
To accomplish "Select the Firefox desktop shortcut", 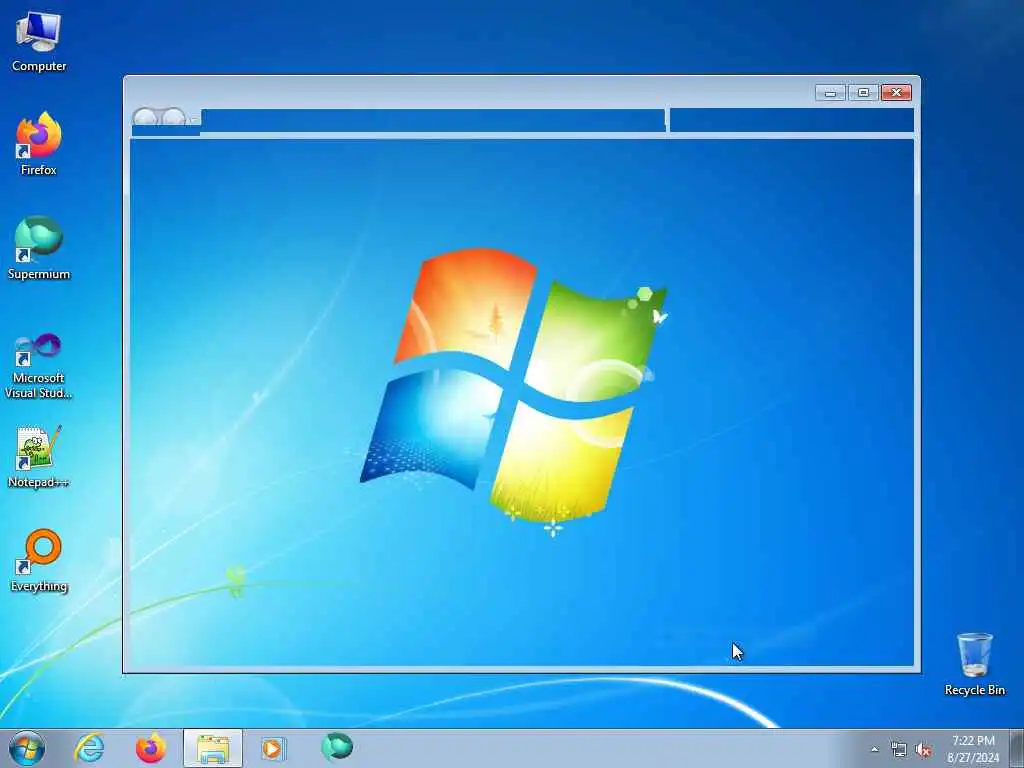I will [x=39, y=144].
